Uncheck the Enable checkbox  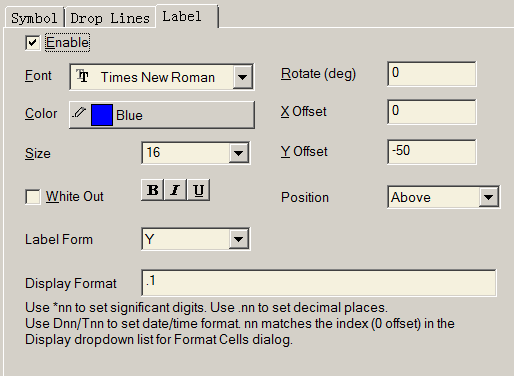point(33,43)
